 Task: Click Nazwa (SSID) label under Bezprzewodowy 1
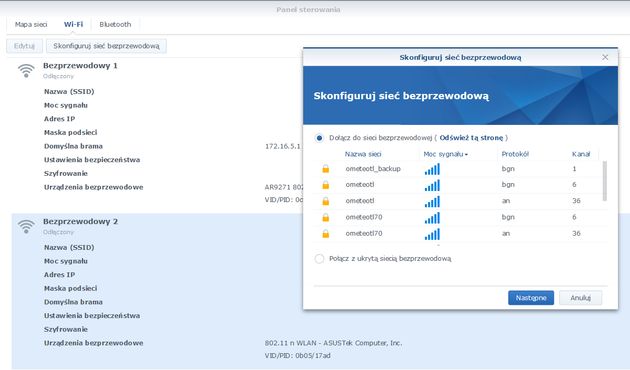click(x=69, y=92)
